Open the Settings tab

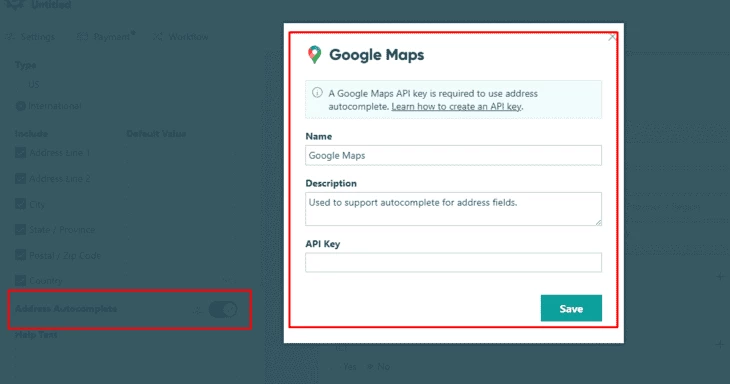(x=30, y=37)
